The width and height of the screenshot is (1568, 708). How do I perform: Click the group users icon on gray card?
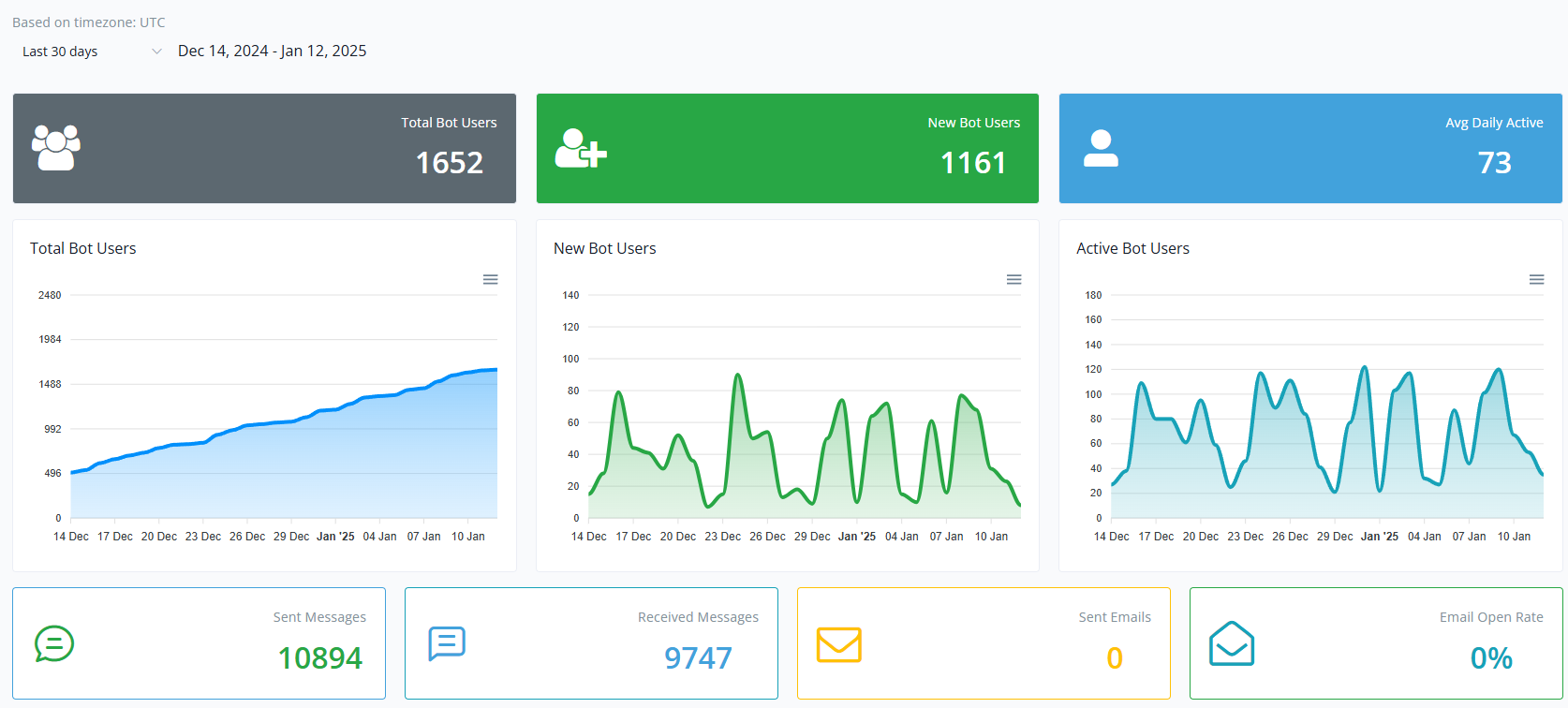(x=56, y=148)
